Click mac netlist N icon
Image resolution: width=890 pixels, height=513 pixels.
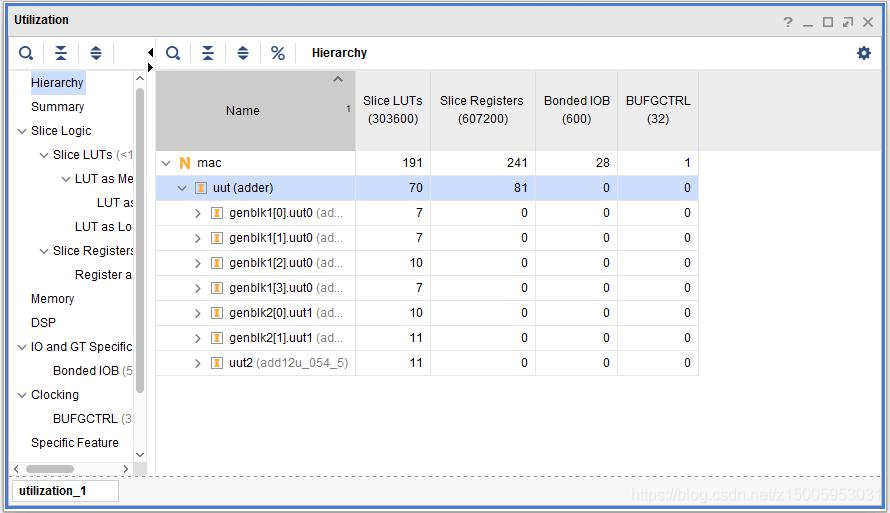pos(184,163)
